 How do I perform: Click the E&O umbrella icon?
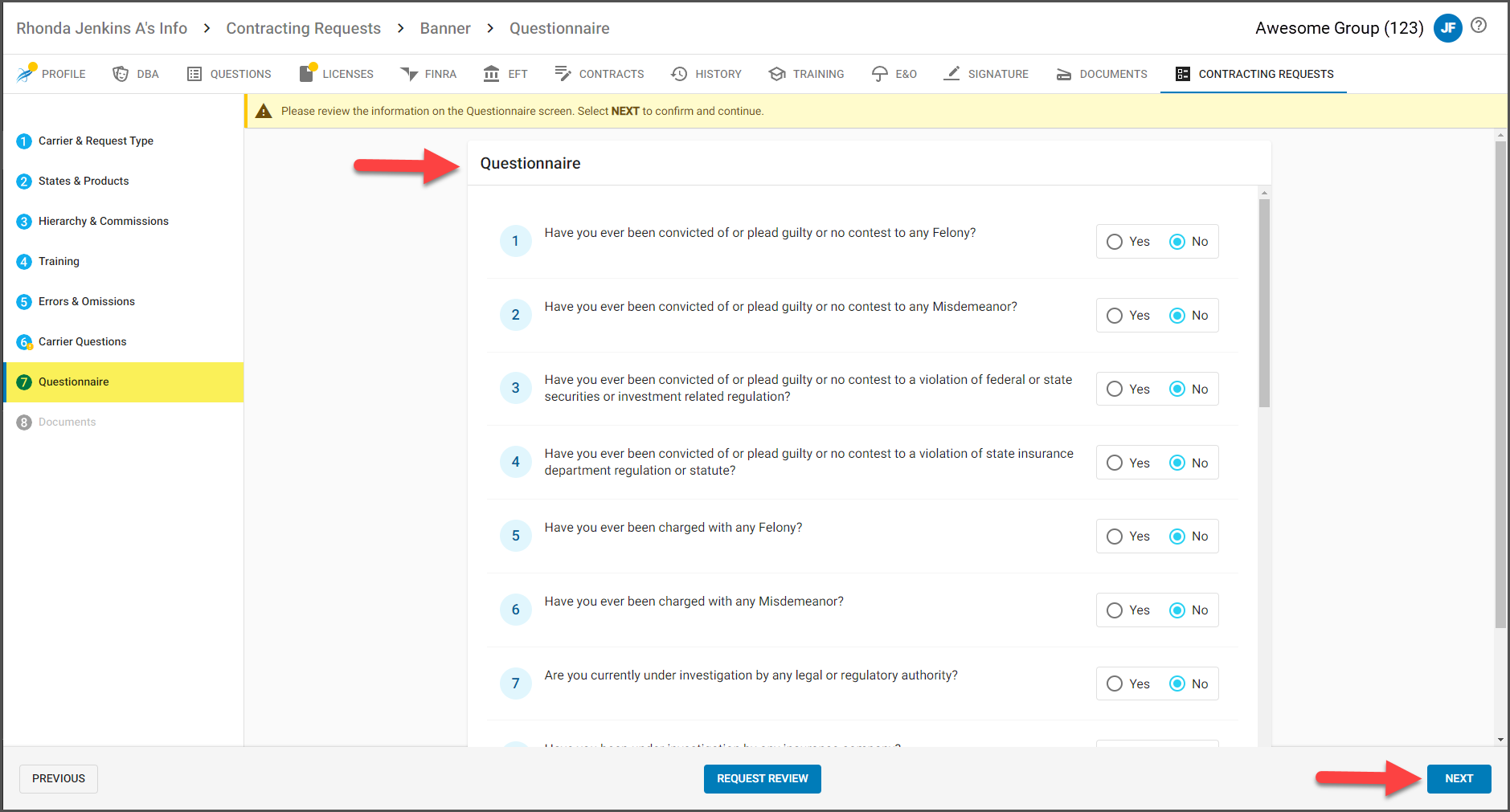880,74
